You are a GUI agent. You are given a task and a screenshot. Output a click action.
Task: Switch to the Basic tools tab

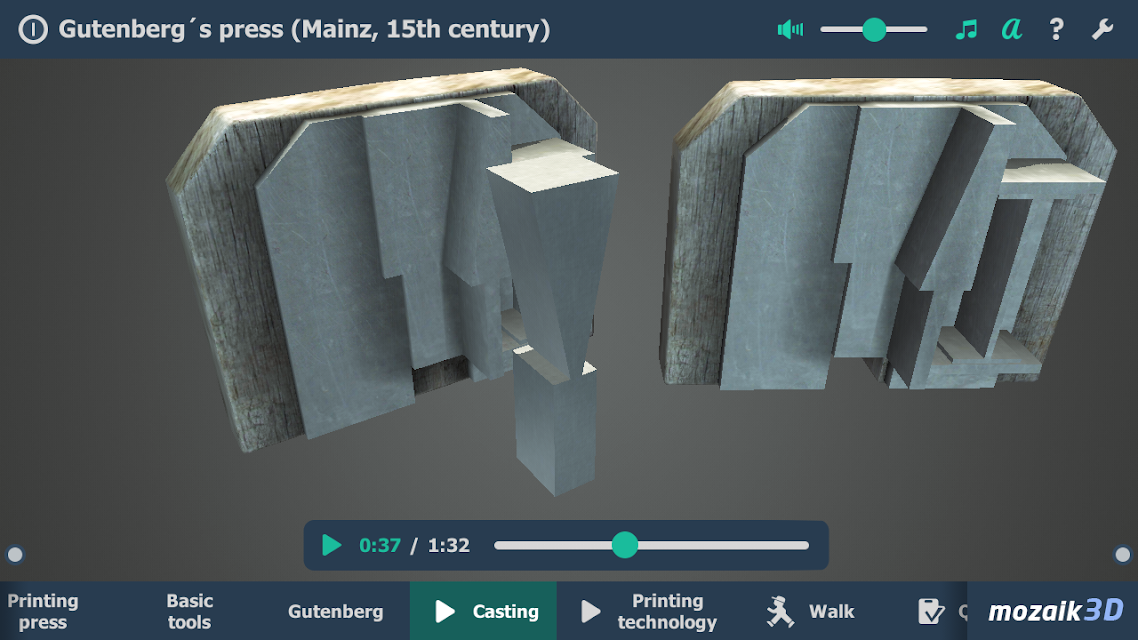(x=189, y=611)
